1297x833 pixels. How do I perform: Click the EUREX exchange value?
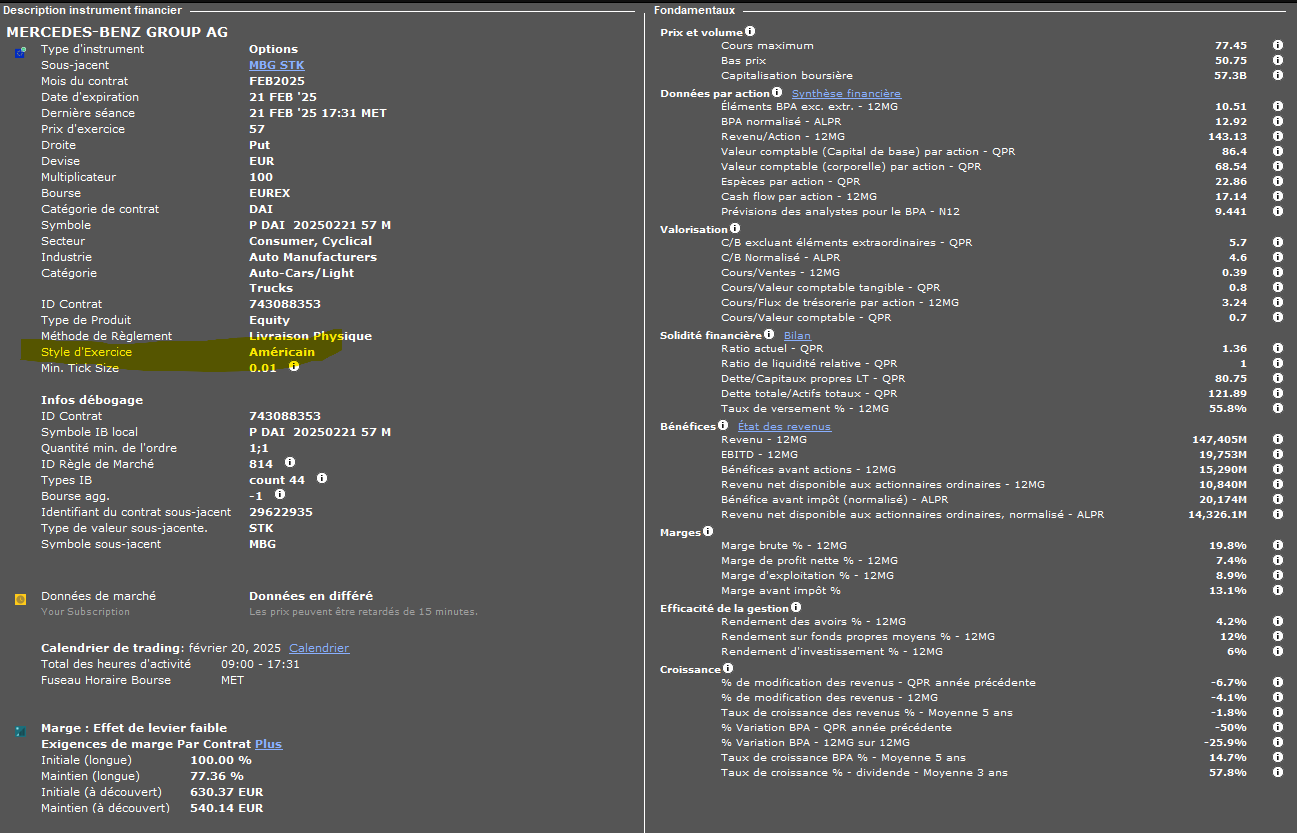pyautogui.click(x=269, y=193)
